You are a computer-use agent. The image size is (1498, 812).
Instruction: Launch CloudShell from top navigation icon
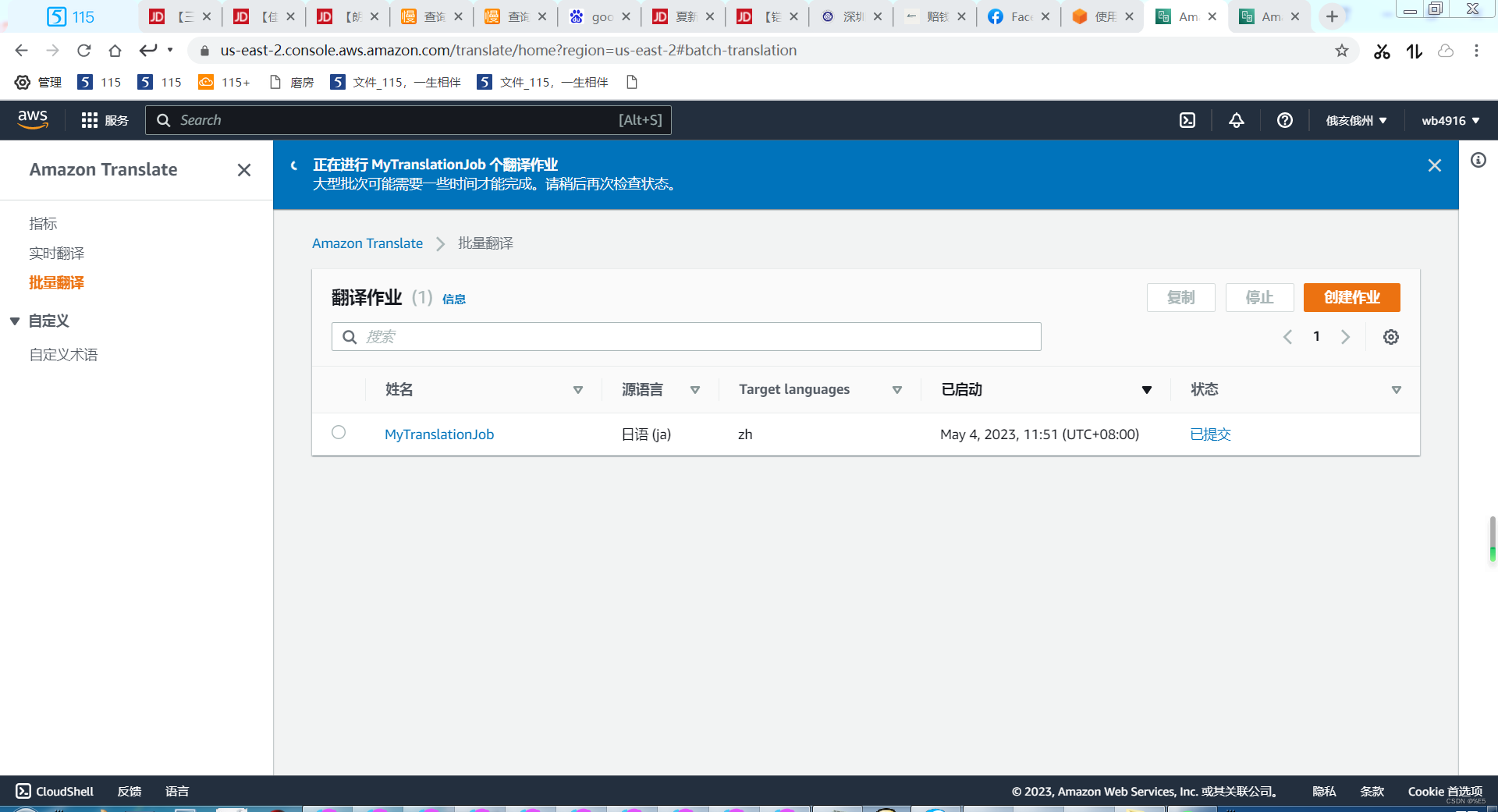tap(1187, 120)
